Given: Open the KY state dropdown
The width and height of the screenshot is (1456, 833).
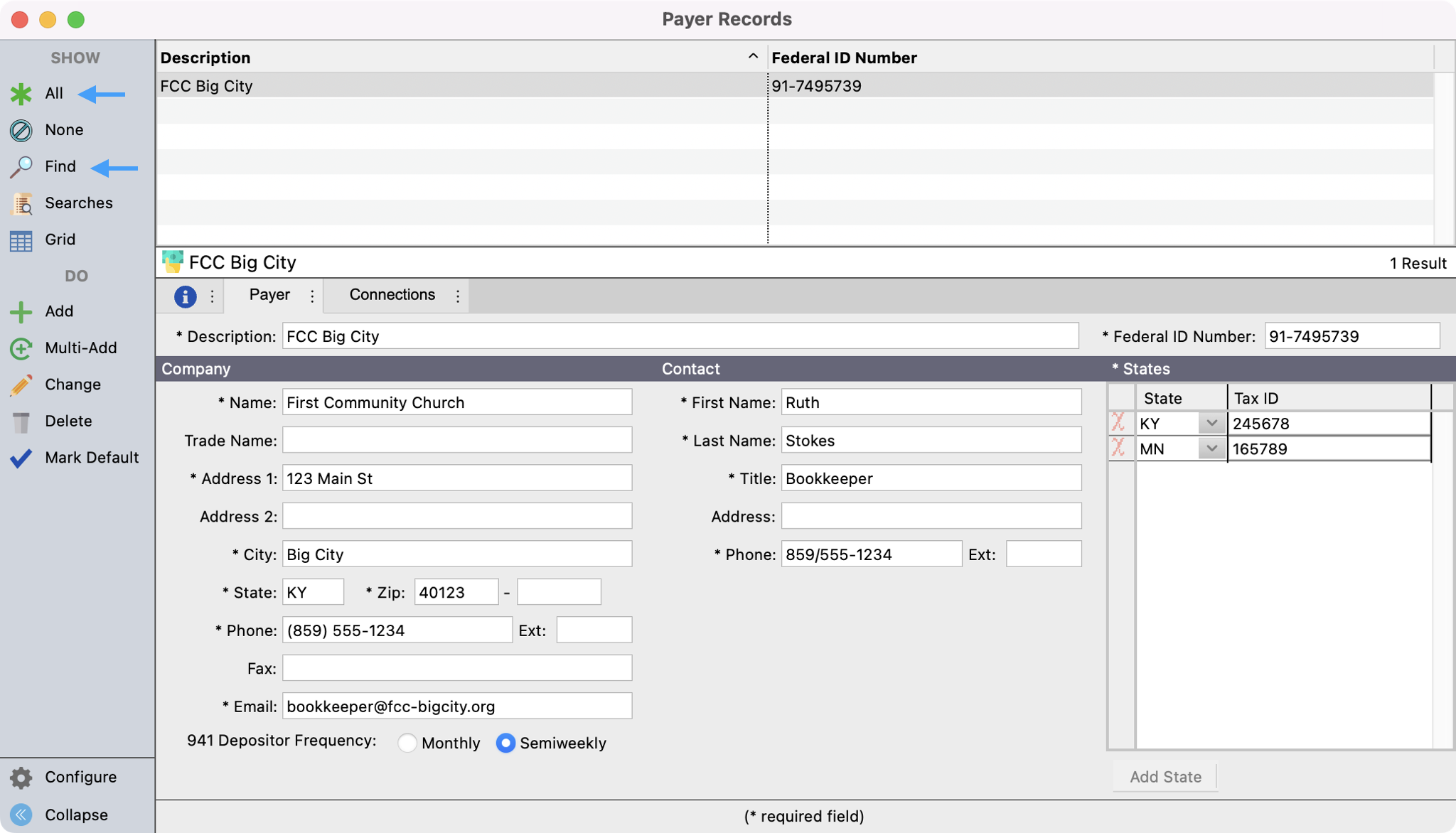Looking at the screenshot, I should click(1211, 424).
